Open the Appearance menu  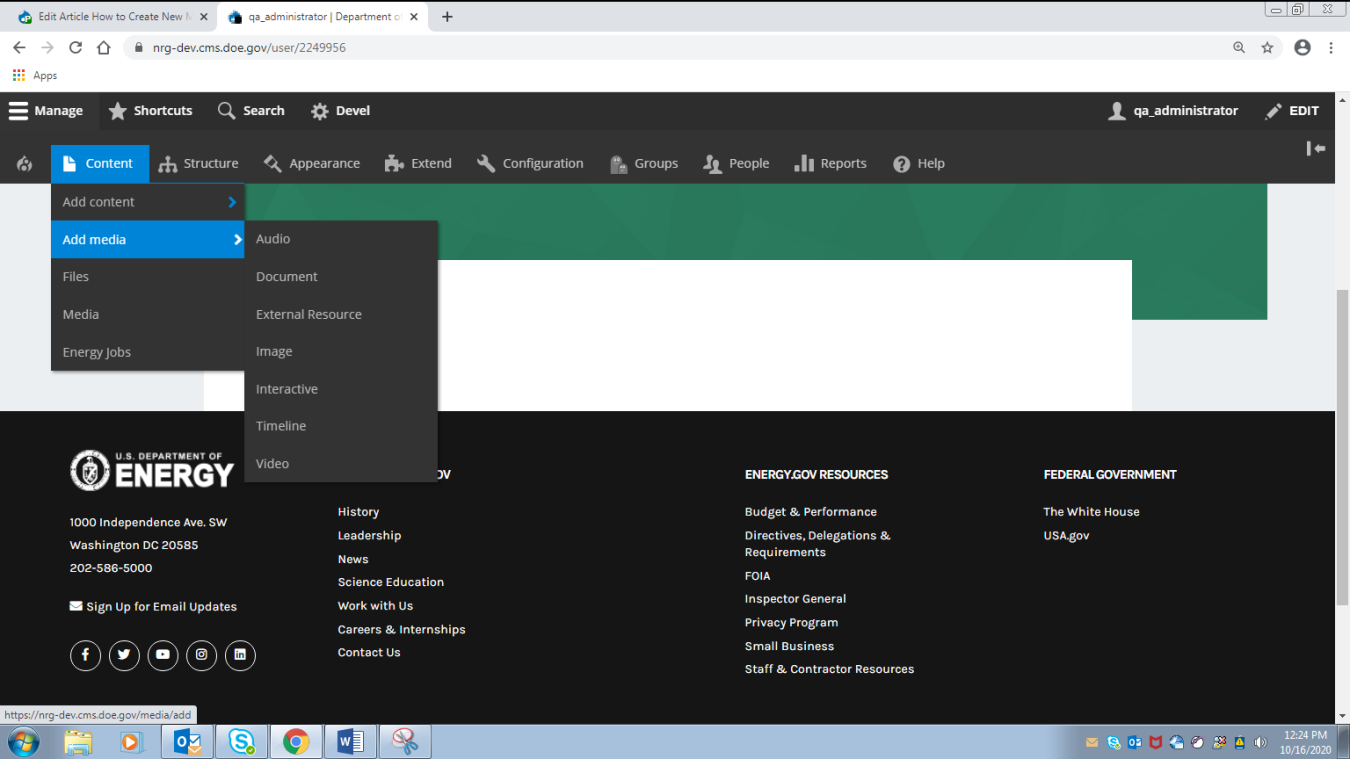pyautogui.click(x=312, y=164)
